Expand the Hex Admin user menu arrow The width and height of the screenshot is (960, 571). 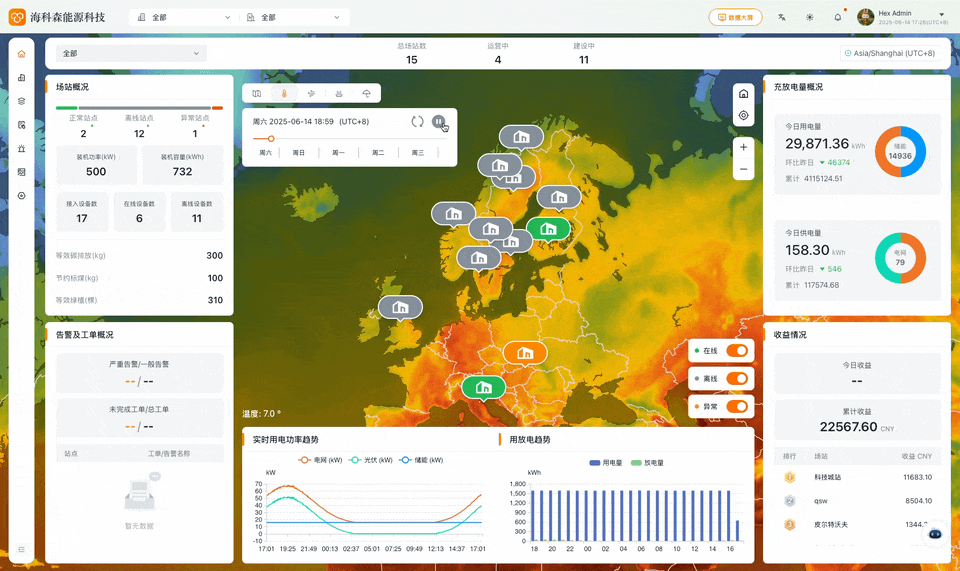coord(941,14)
